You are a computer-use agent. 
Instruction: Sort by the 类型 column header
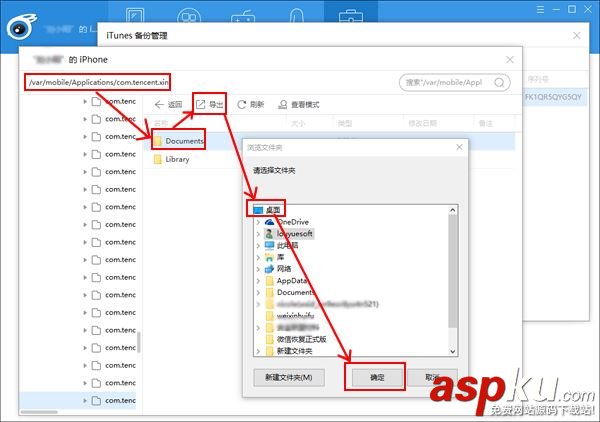(x=344, y=123)
